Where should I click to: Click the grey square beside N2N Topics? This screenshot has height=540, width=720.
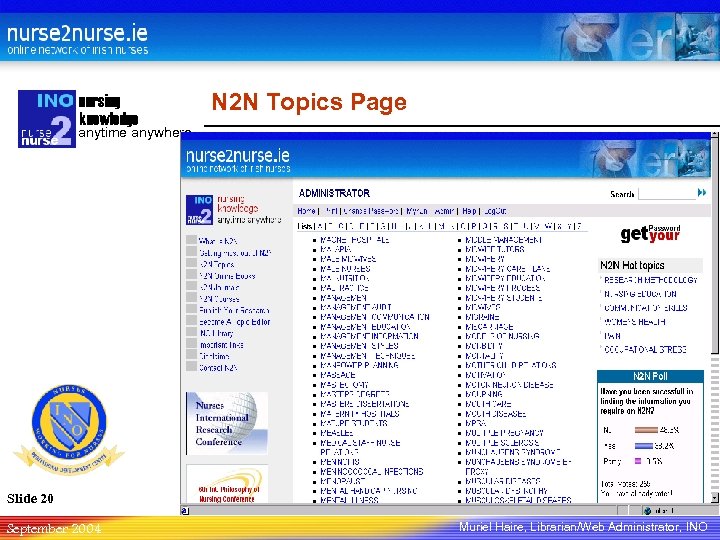coord(191,263)
